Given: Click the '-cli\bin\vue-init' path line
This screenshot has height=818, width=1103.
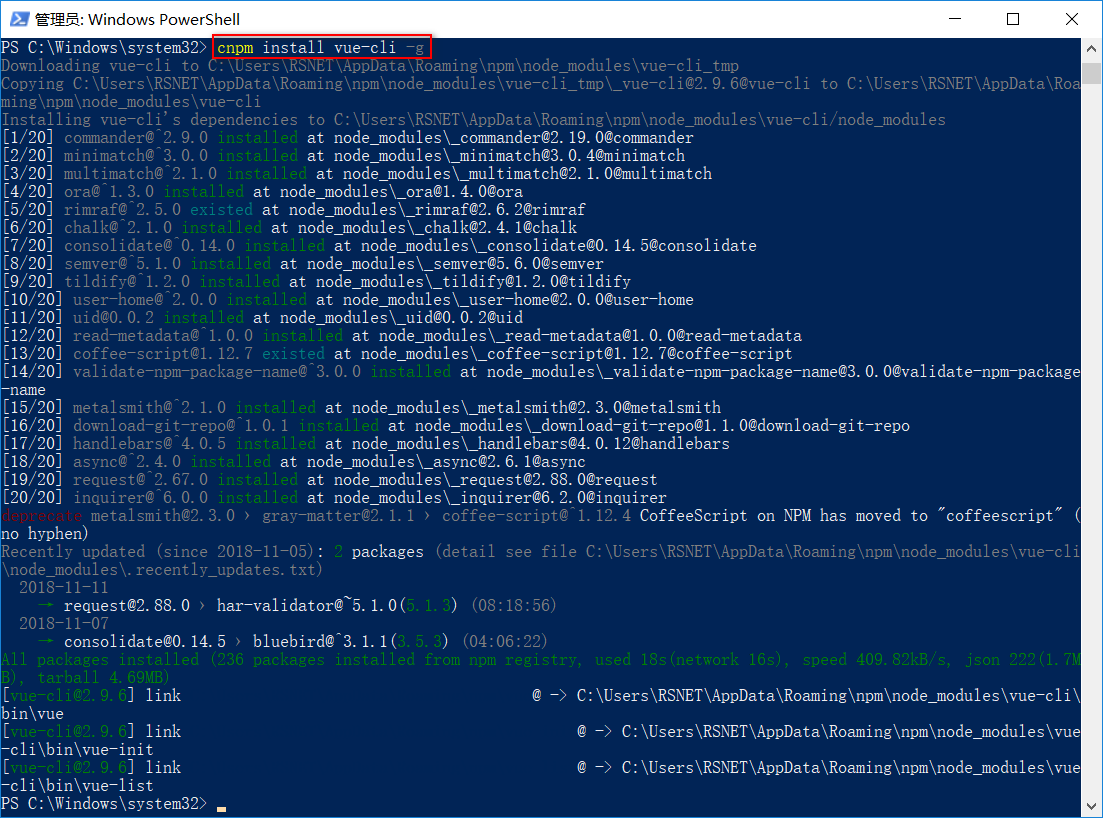Looking at the screenshot, I should (x=77, y=750).
